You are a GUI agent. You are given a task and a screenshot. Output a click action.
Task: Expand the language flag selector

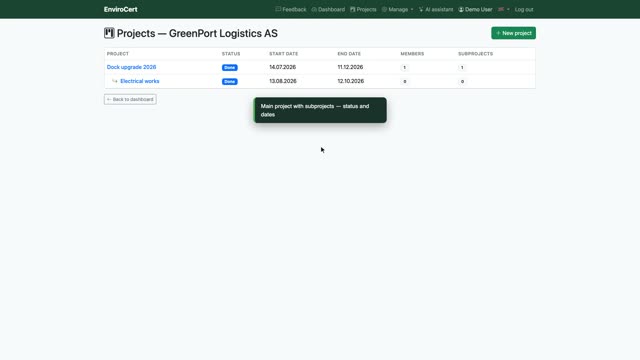(x=504, y=9)
